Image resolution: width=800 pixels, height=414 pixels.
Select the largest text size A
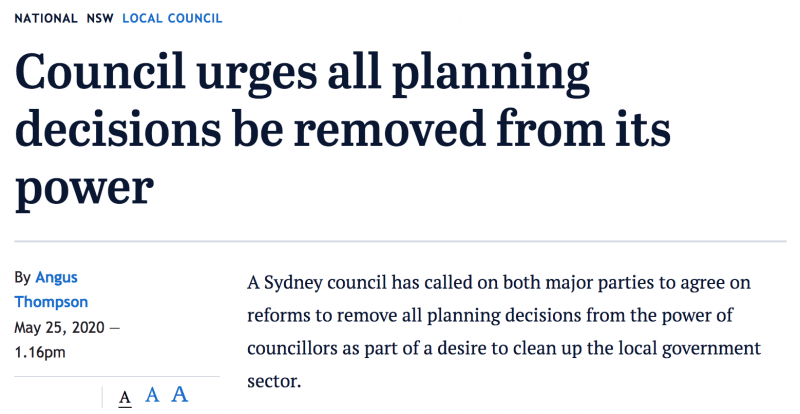pyautogui.click(x=180, y=394)
